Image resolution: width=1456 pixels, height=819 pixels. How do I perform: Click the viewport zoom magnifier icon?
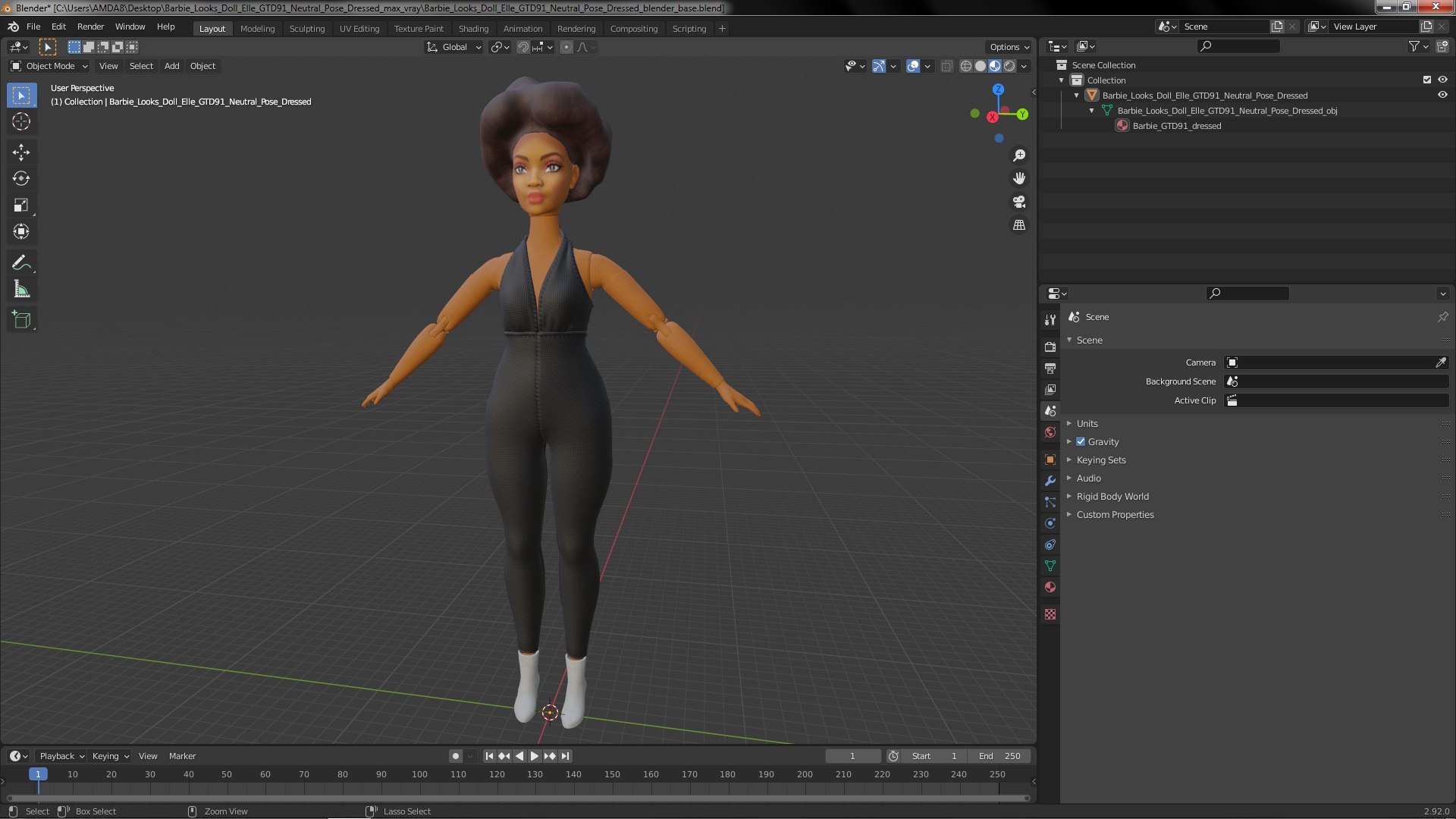click(x=1019, y=155)
